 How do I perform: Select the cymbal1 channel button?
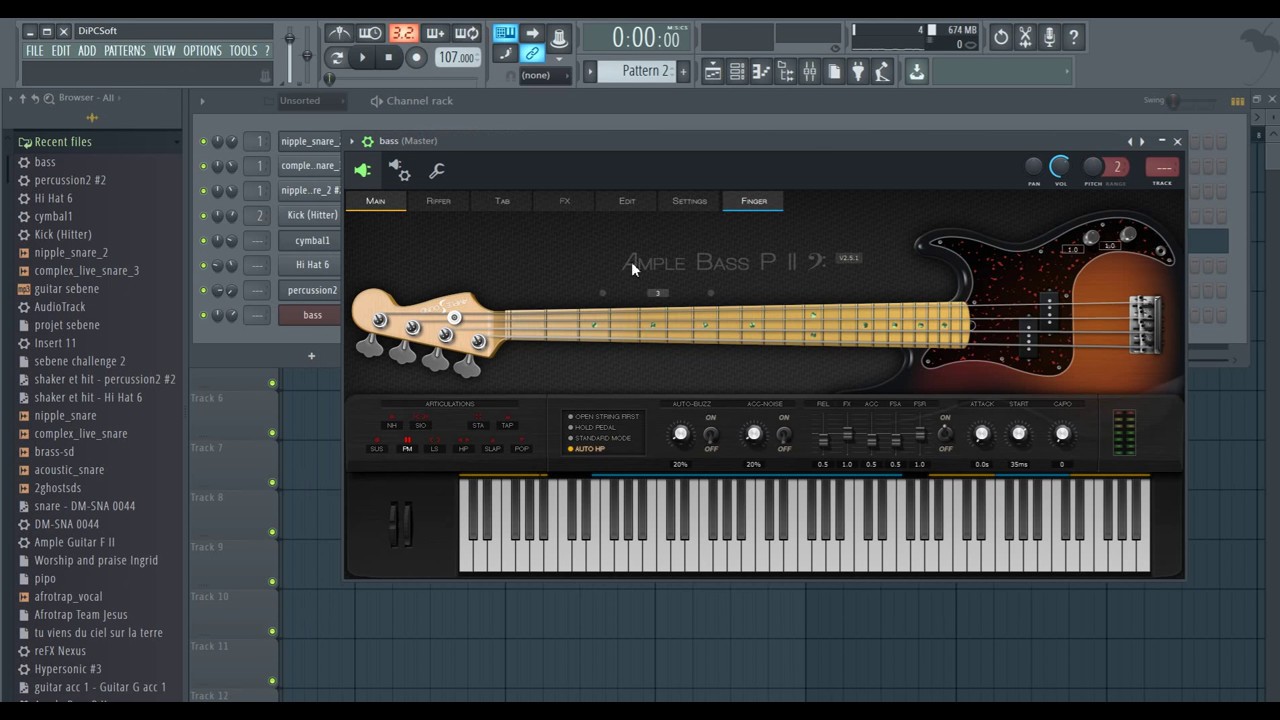[x=312, y=241]
